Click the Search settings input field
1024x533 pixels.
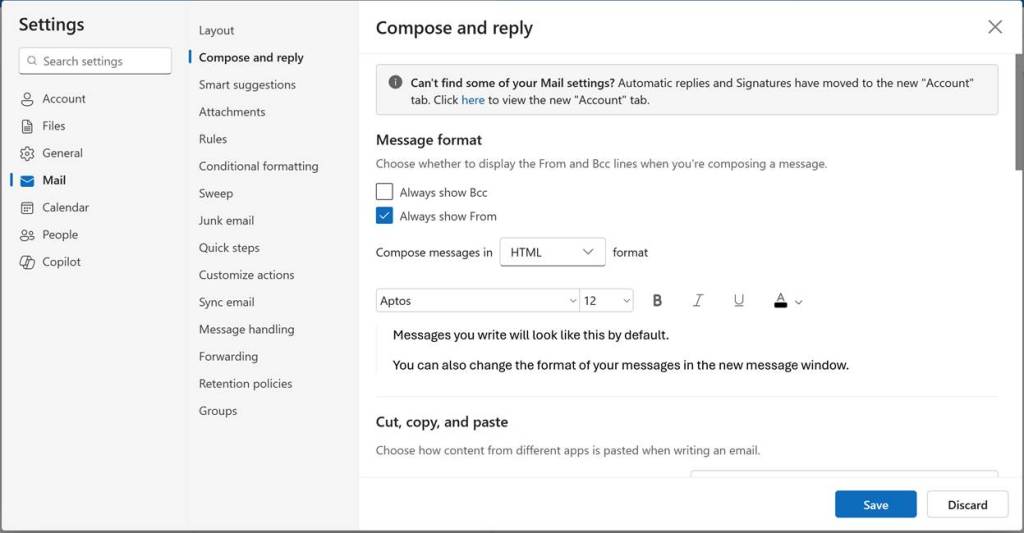[x=95, y=61]
